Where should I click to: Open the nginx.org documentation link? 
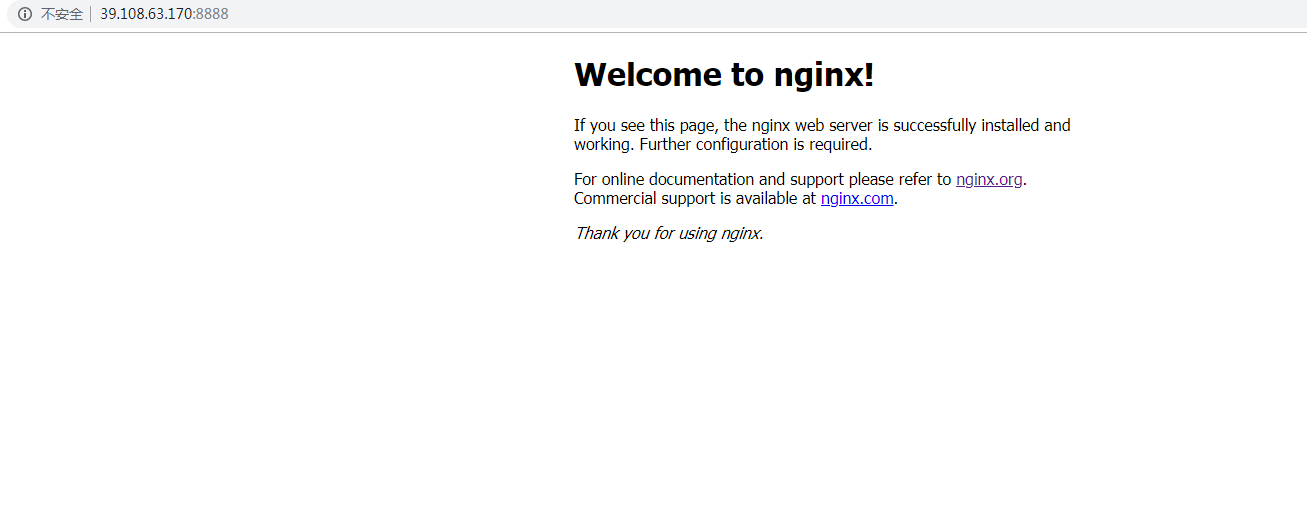point(989,180)
